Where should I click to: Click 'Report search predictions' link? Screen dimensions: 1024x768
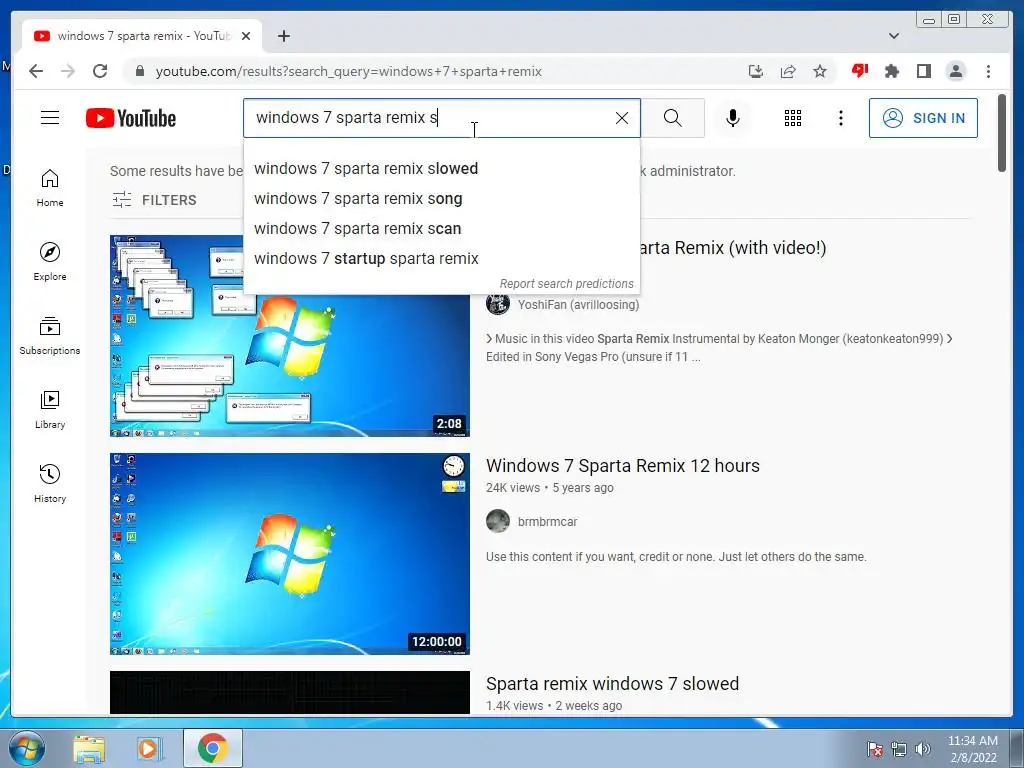pyautogui.click(x=566, y=283)
